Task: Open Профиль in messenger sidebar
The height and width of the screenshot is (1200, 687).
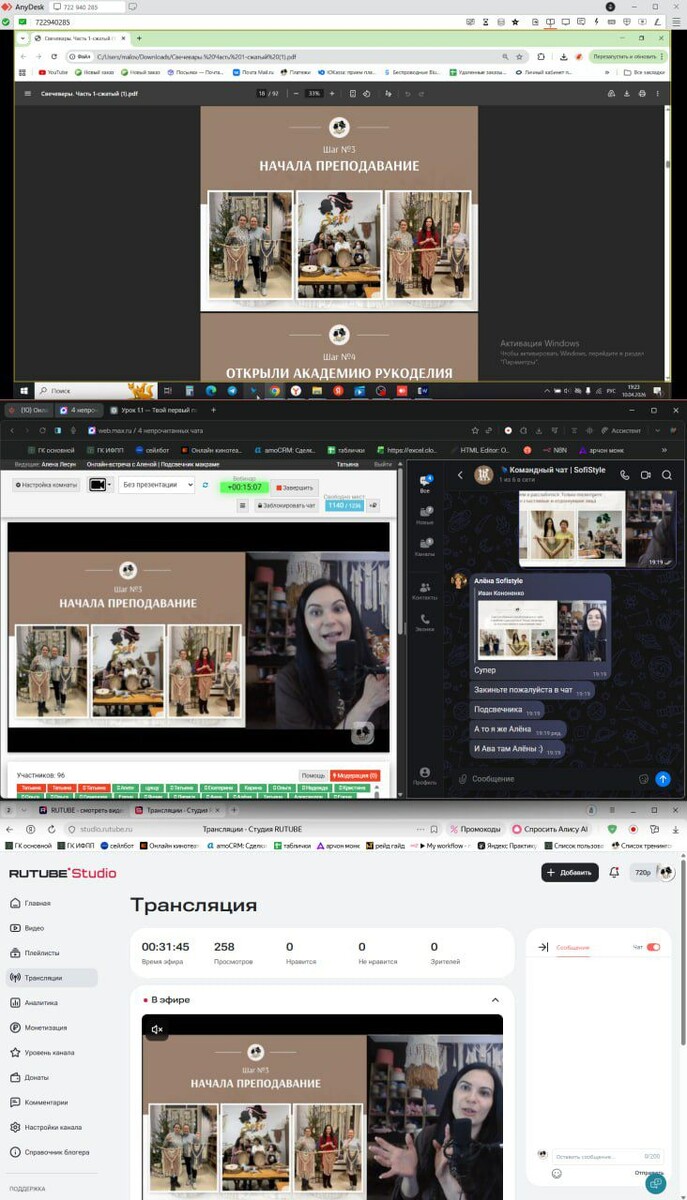Action: coord(425,776)
